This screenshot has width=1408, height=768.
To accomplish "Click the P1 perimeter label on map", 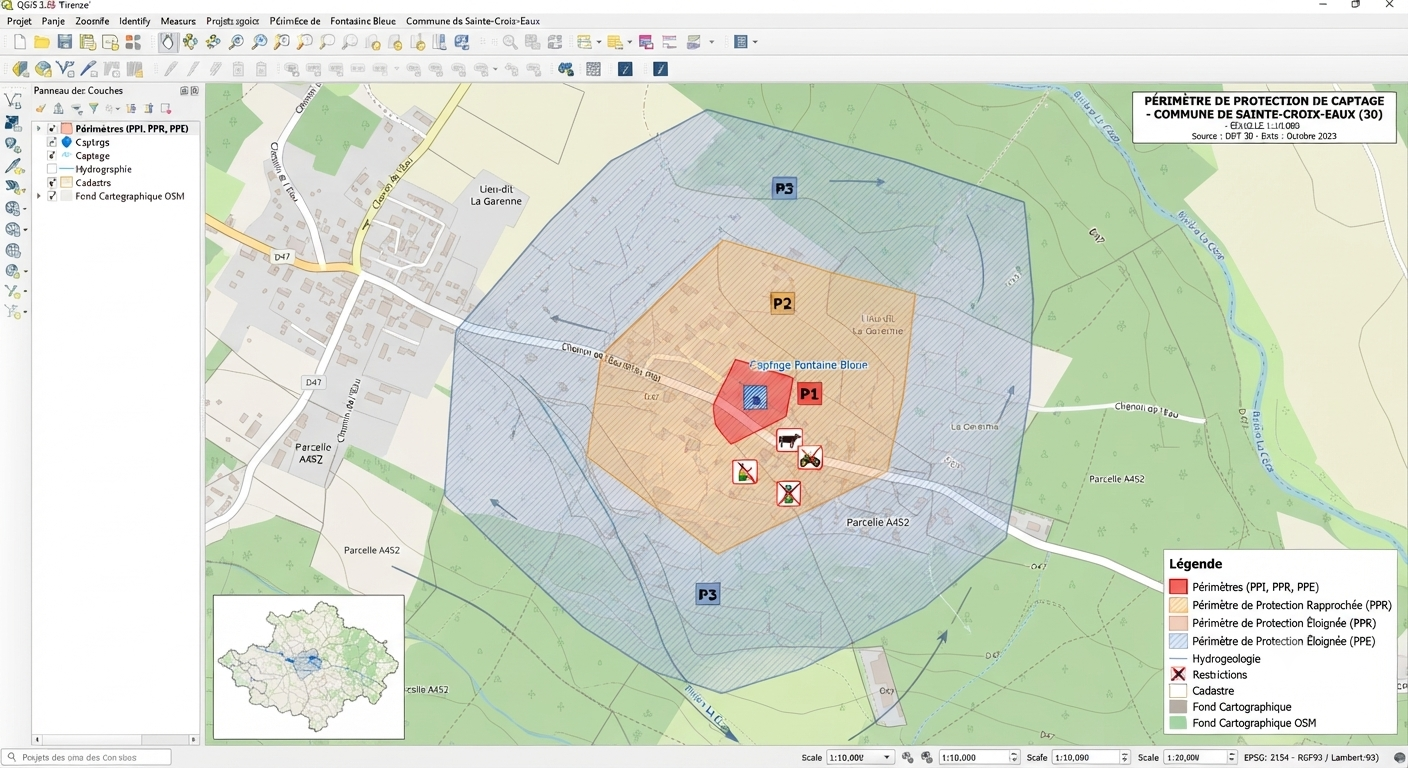I will (809, 394).
